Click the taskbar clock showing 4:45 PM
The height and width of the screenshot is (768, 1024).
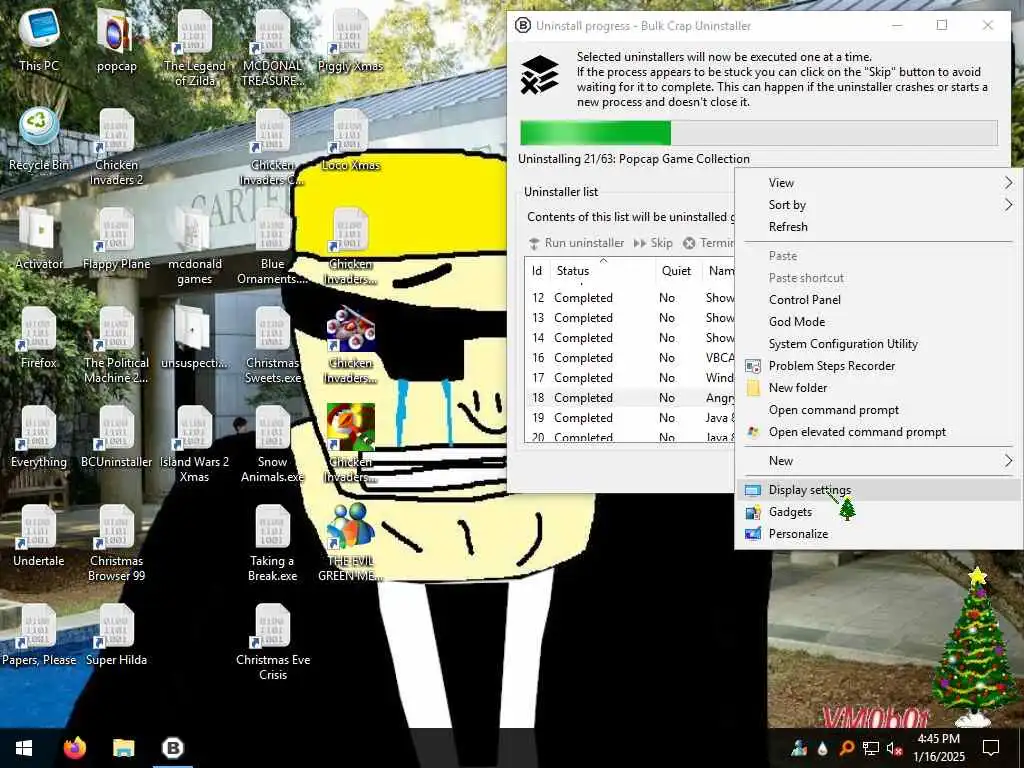(938, 748)
